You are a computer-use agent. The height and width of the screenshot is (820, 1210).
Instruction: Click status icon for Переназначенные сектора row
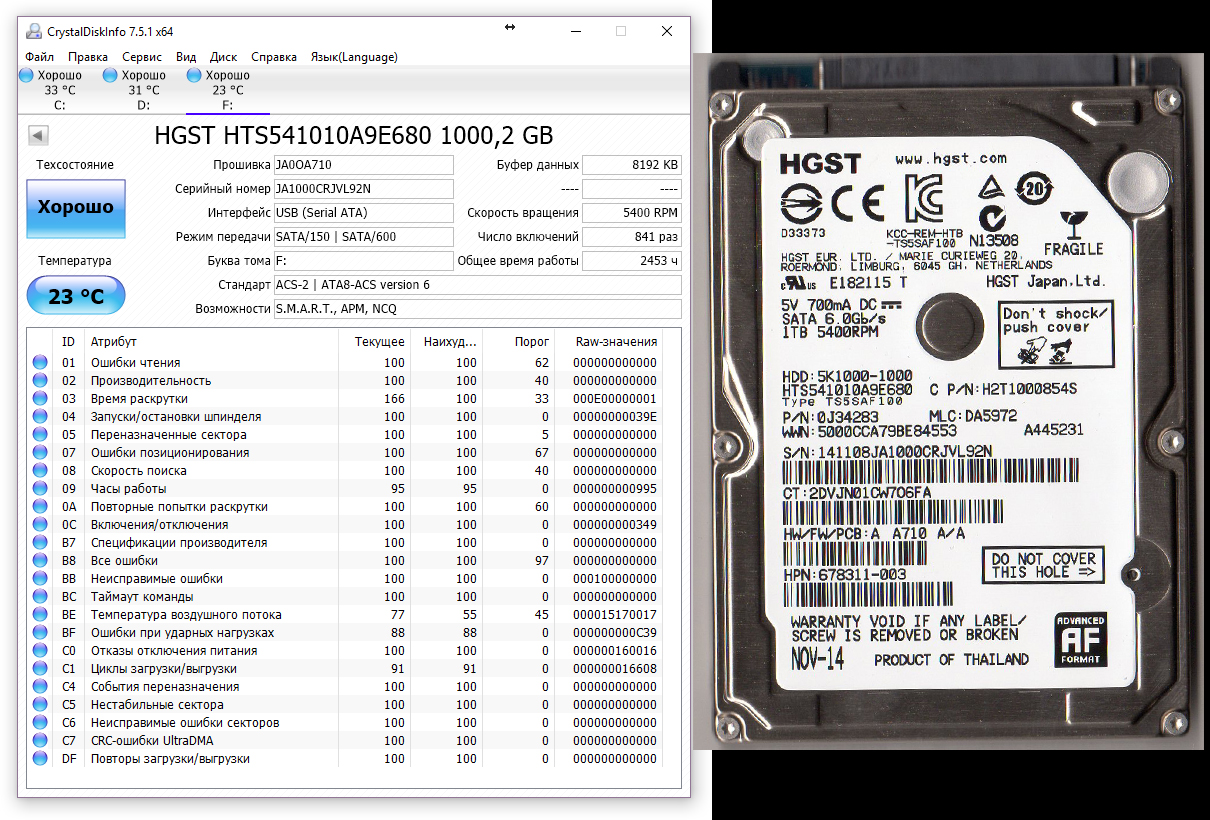point(40,435)
